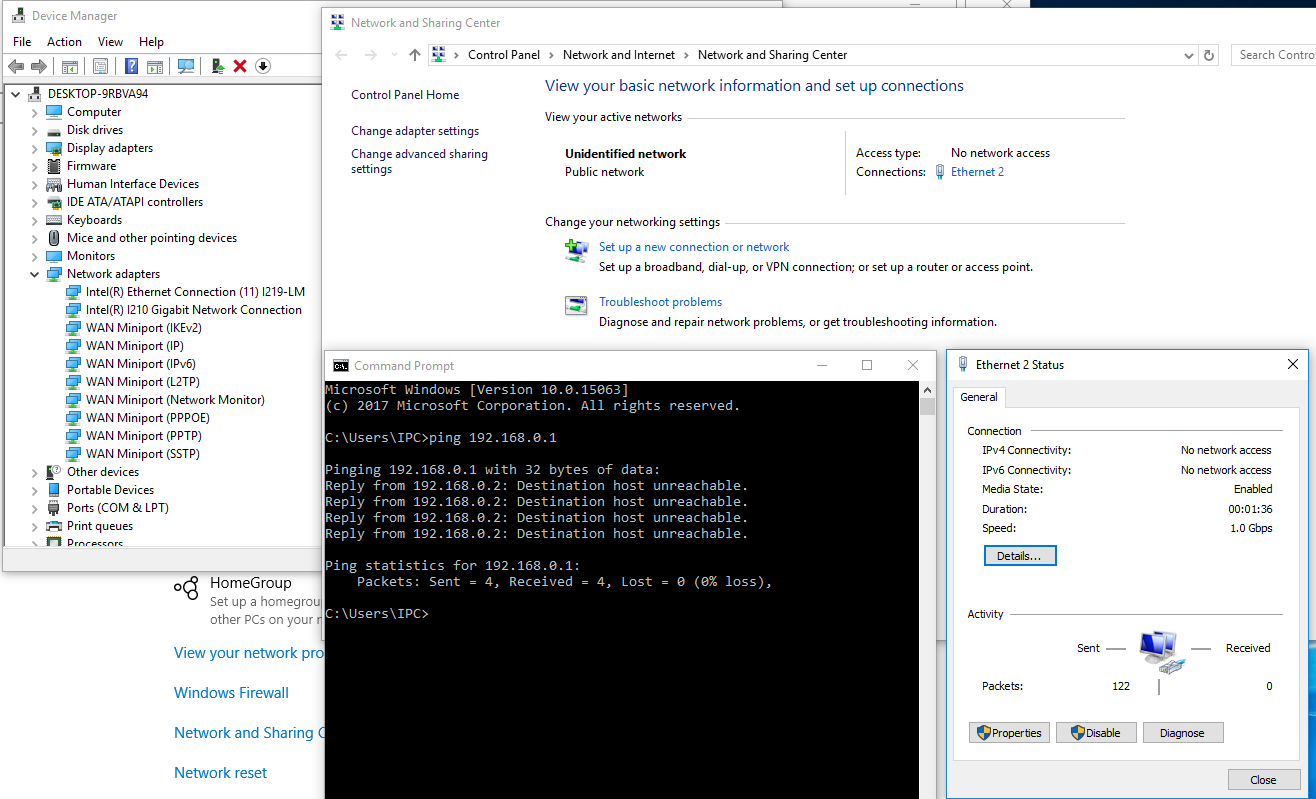Click the Properties toolbar icon in Device Manager
The width and height of the screenshot is (1316, 799).
101,66
